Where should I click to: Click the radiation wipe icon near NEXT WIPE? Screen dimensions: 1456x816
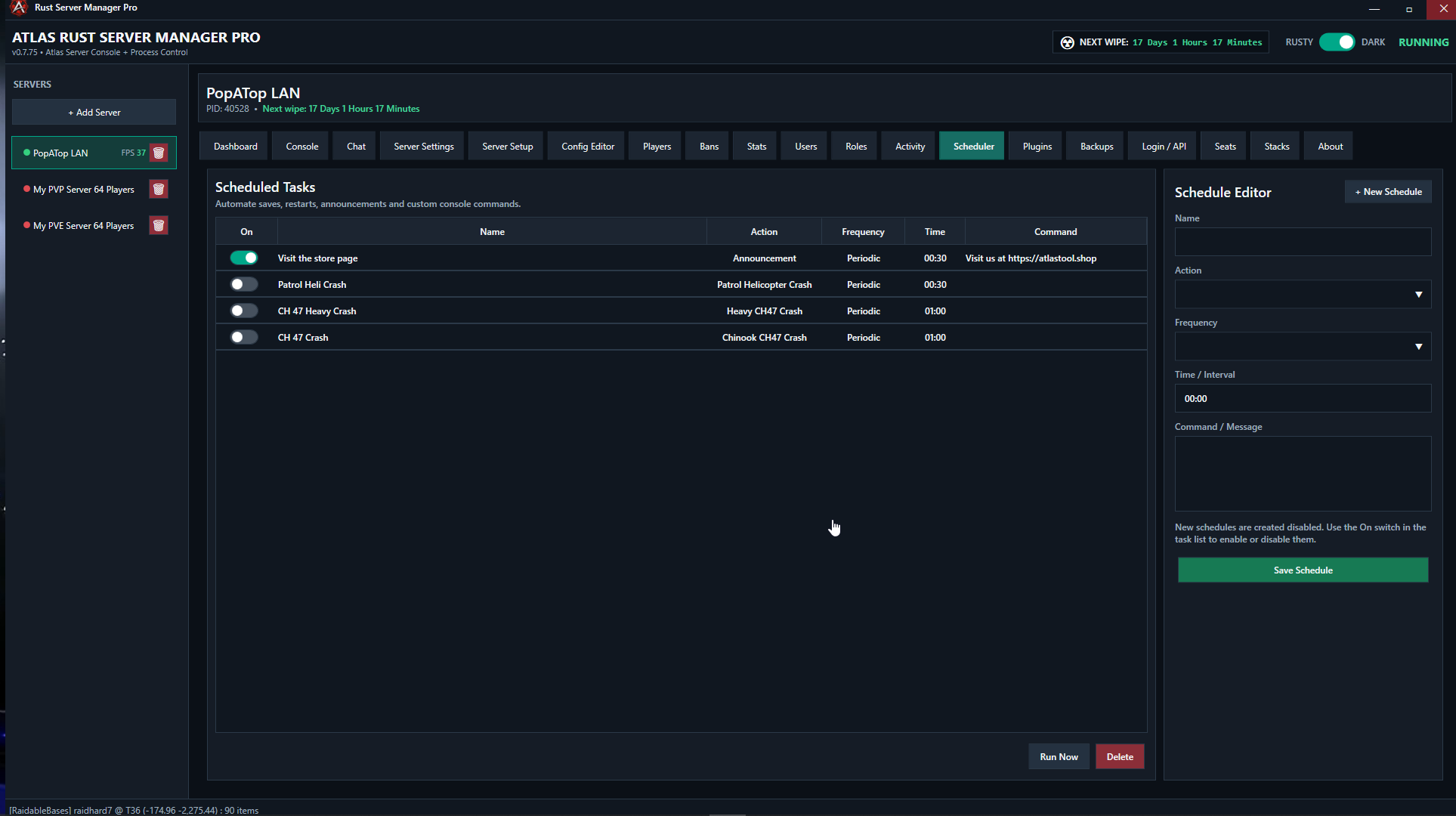[1067, 42]
